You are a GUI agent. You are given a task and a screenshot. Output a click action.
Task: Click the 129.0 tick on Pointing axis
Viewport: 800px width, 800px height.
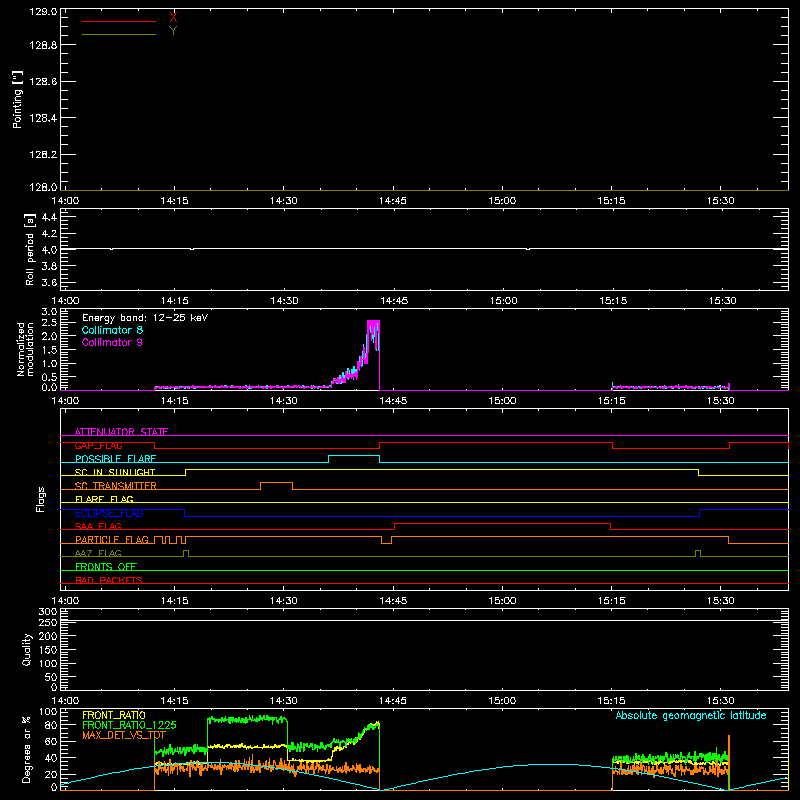tap(43, 11)
